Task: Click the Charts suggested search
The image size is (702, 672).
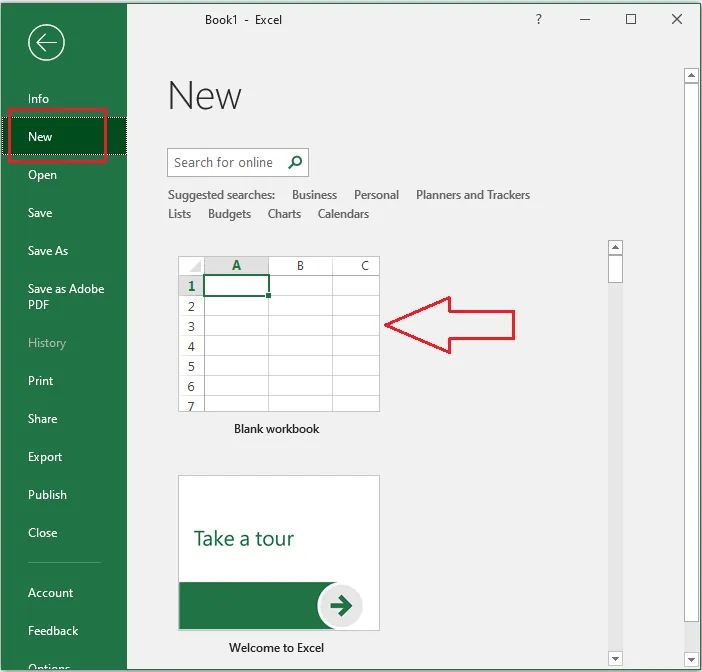Action: [x=284, y=214]
